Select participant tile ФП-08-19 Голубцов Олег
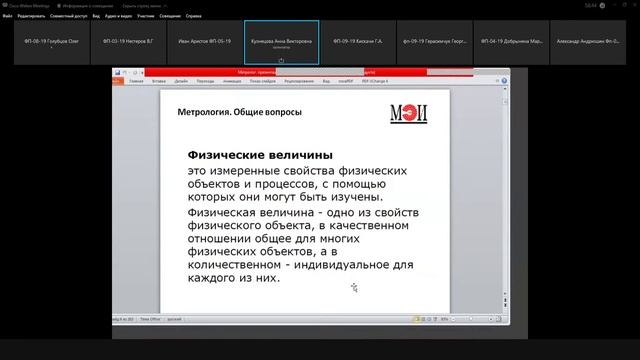The height and width of the screenshot is (360, 640). pyautogui.click(x=52, y=42)
